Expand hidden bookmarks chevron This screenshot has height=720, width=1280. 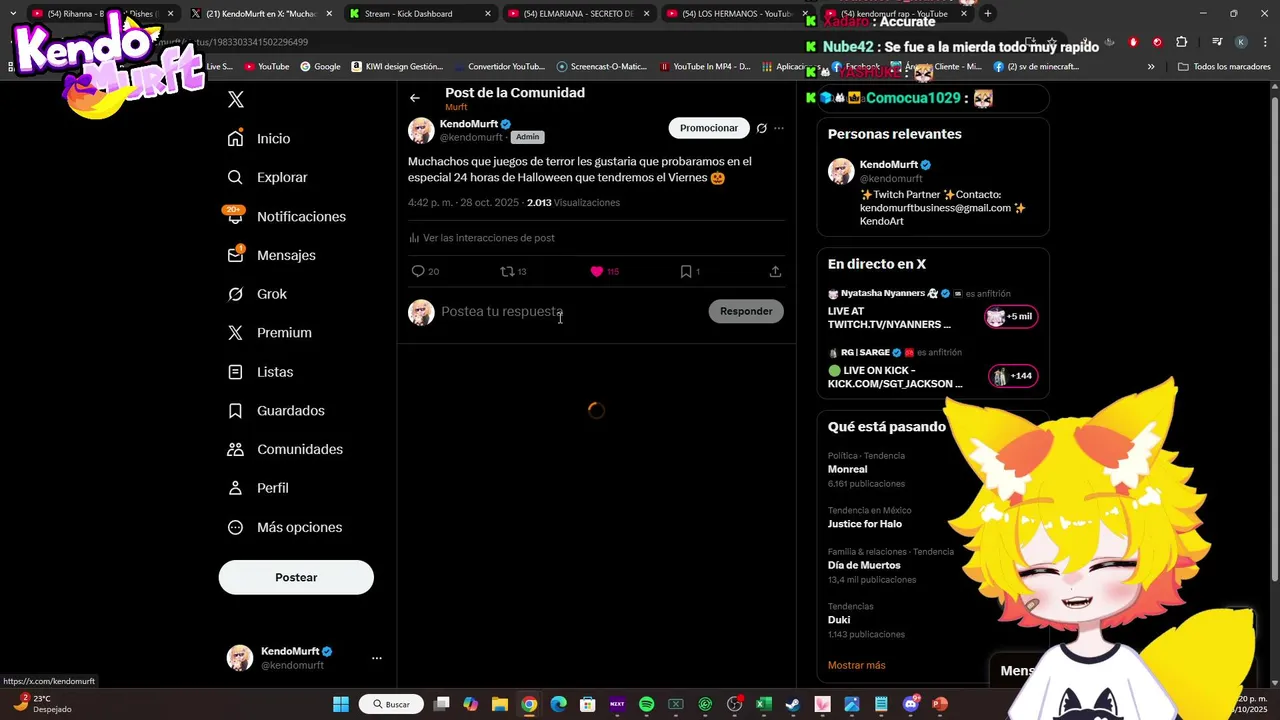point(1151,66)
